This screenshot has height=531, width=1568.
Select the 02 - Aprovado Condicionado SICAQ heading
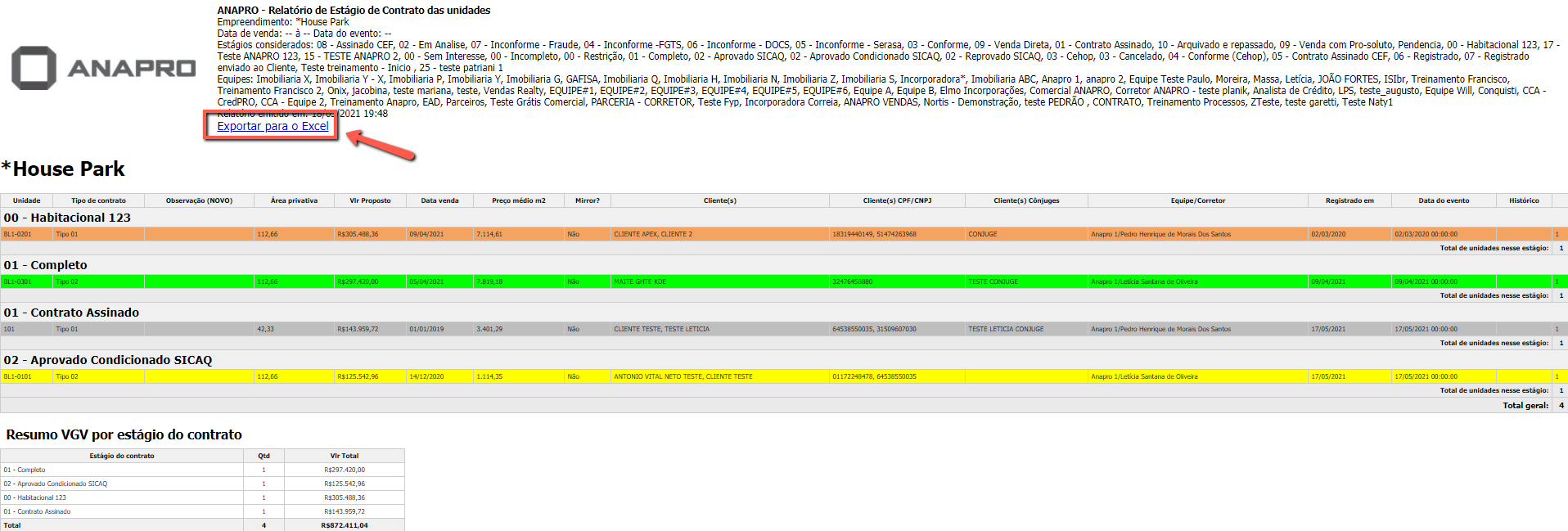click(107, 360)
